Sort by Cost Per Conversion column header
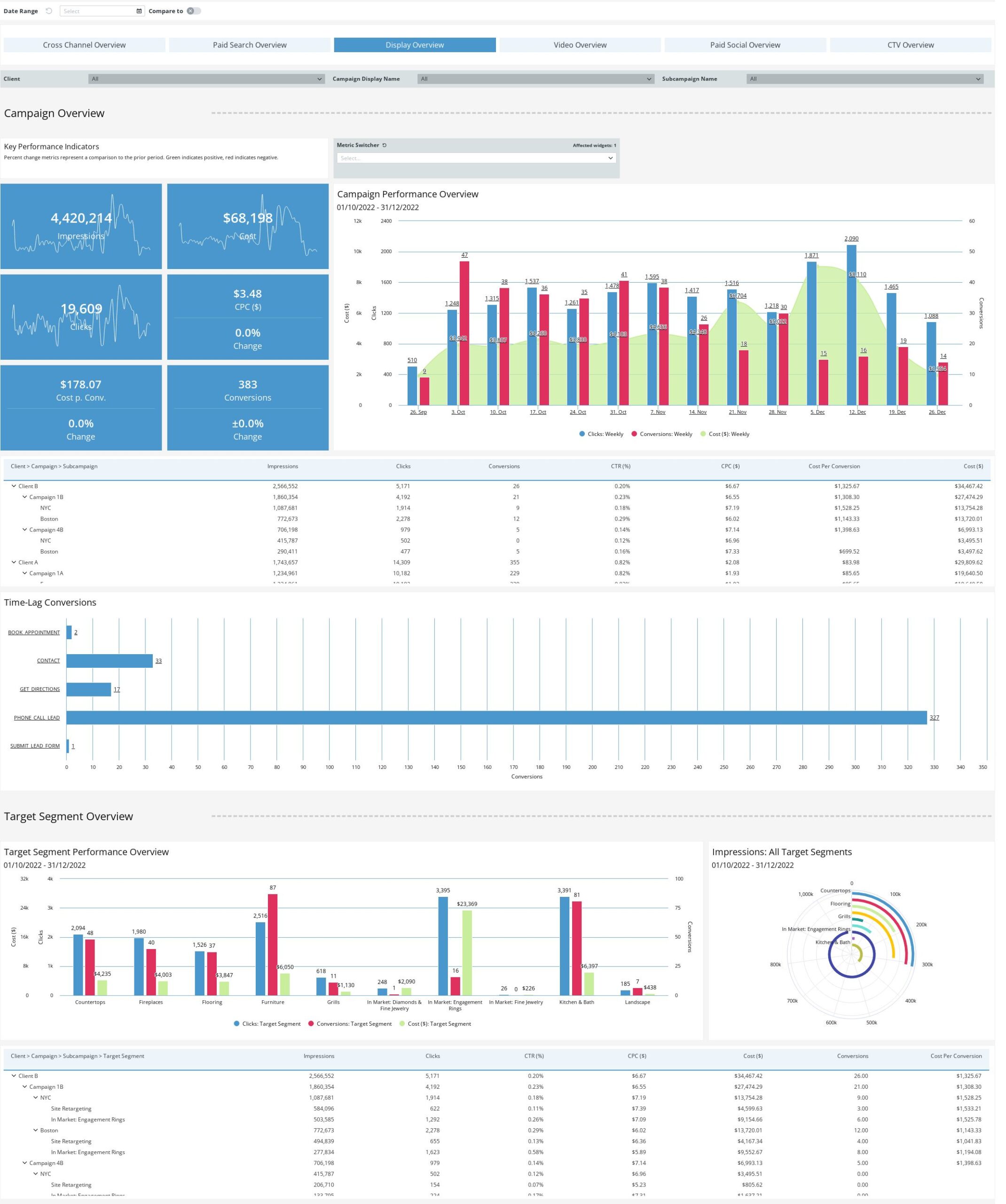Screen dimensions: 1006x1204 (x=834, y=467)
